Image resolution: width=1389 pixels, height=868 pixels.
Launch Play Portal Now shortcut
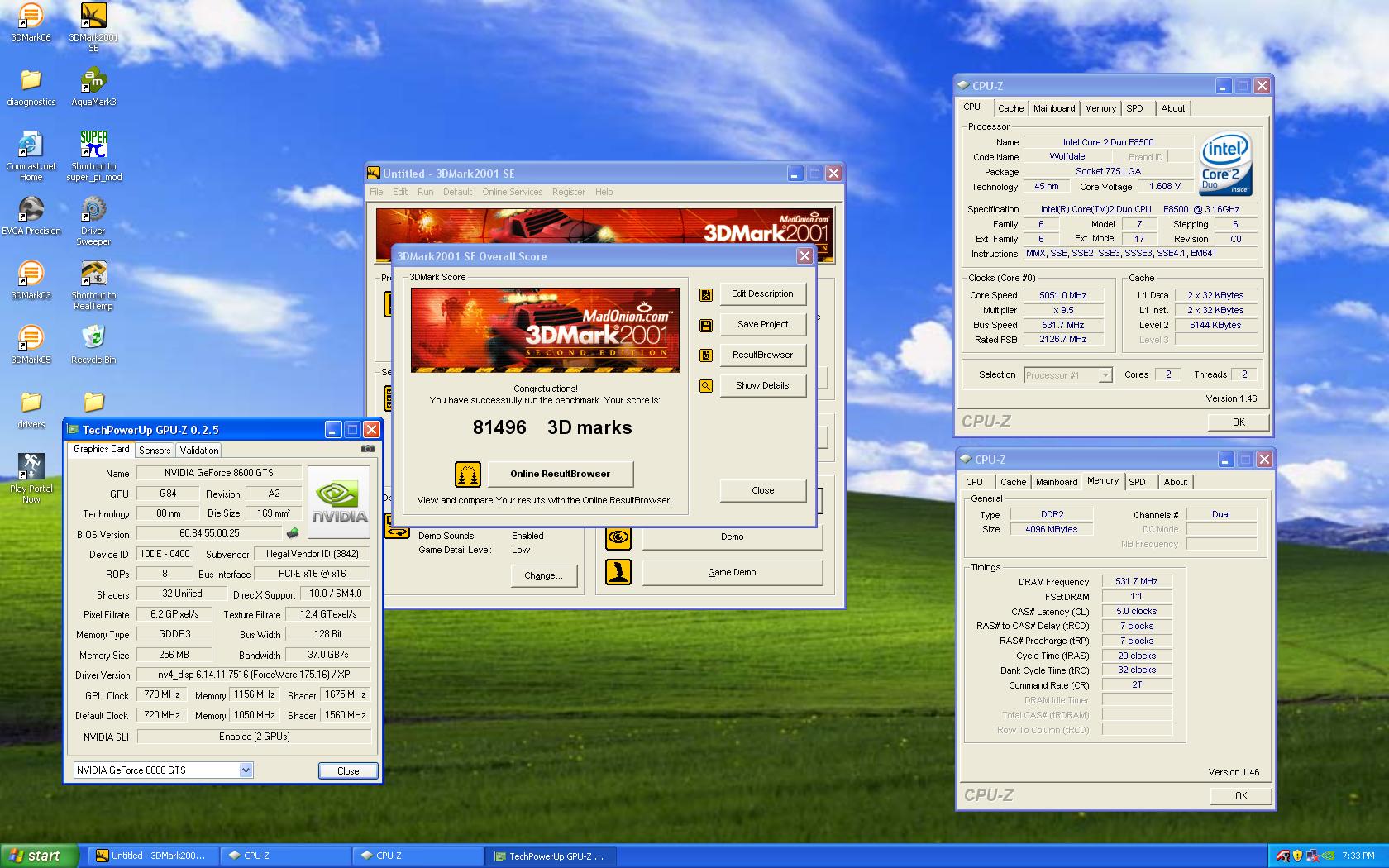[x=31, y=478]
